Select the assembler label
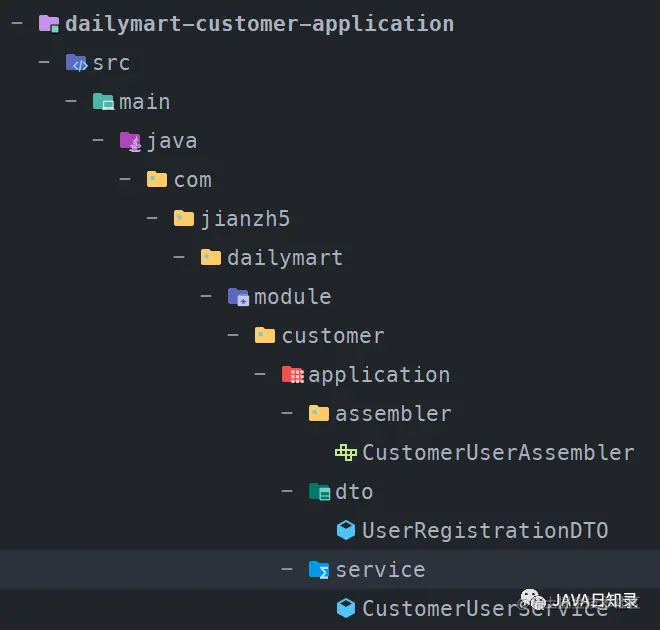Image resolution: width=660 pixels, height=630 pixels. coord(394,414)
